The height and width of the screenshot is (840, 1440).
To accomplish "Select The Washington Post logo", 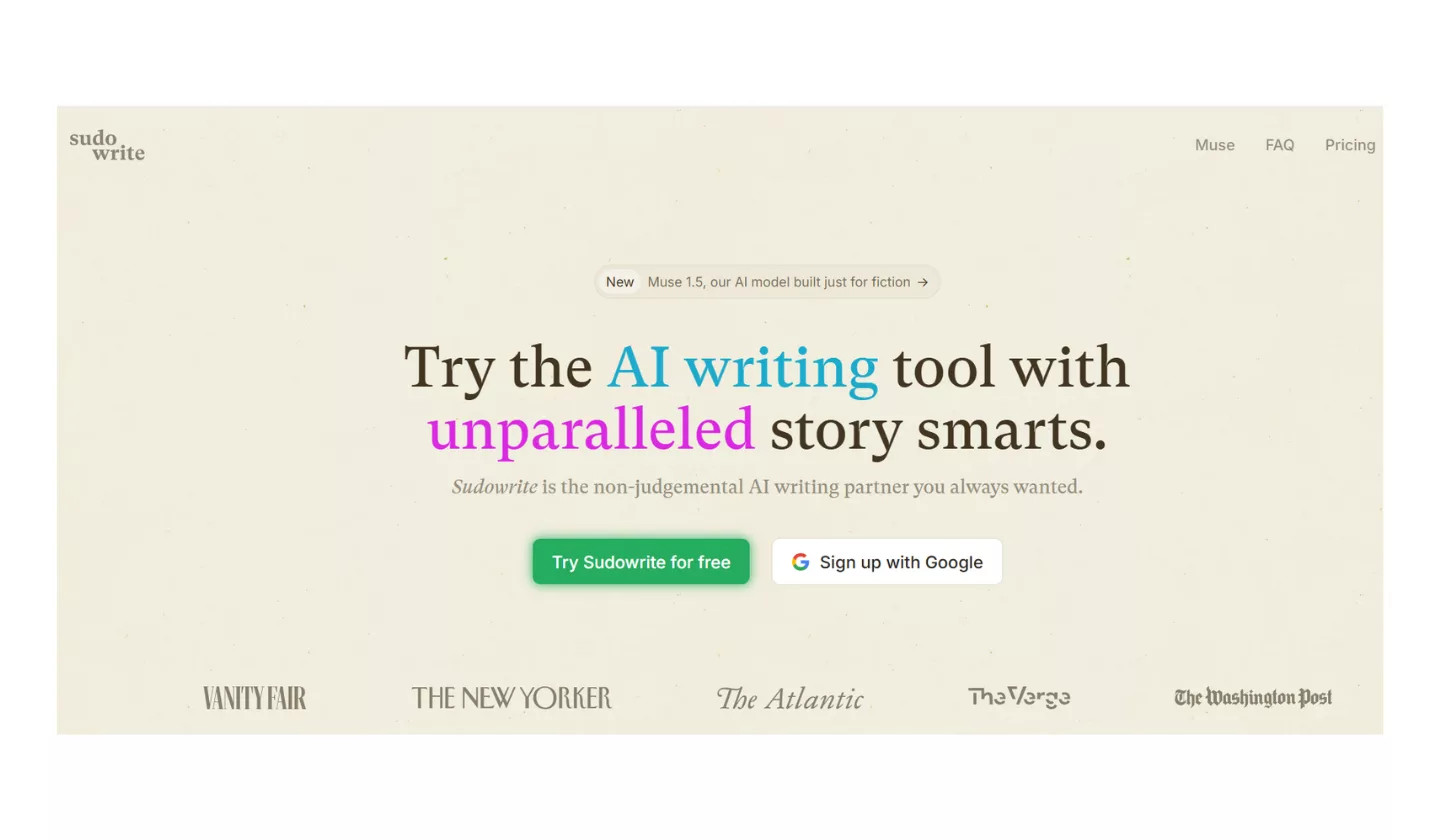I will click(1252, 697).
